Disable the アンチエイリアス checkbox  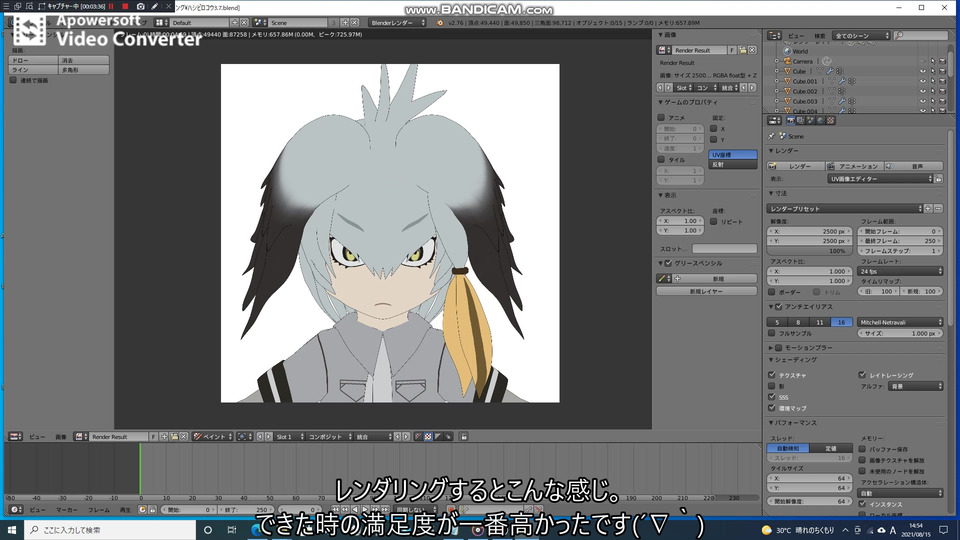pyautogui.click(x=779, y=307)
